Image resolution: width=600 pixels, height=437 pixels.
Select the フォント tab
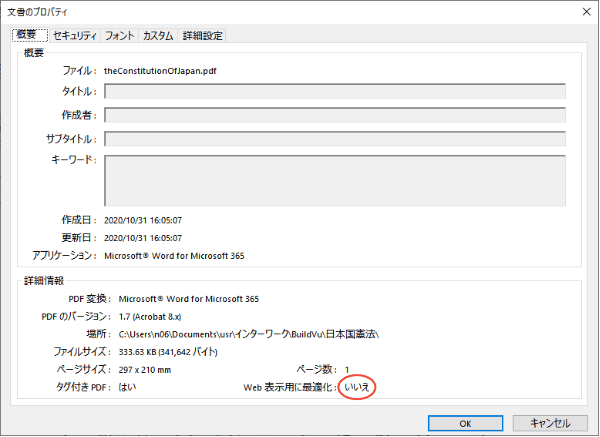[x=120, y=36]
